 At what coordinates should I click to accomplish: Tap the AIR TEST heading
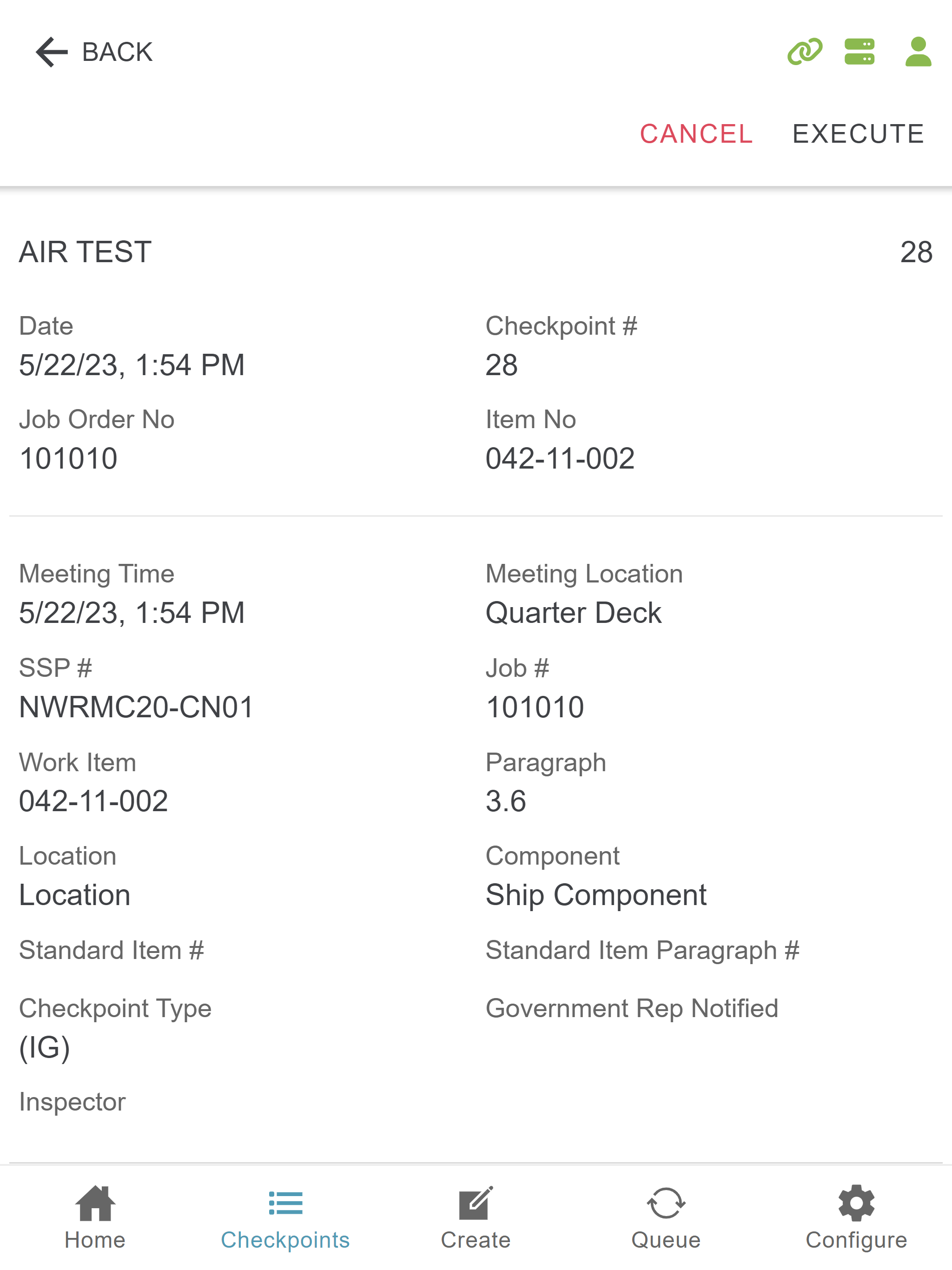click(x=85, y=252)
